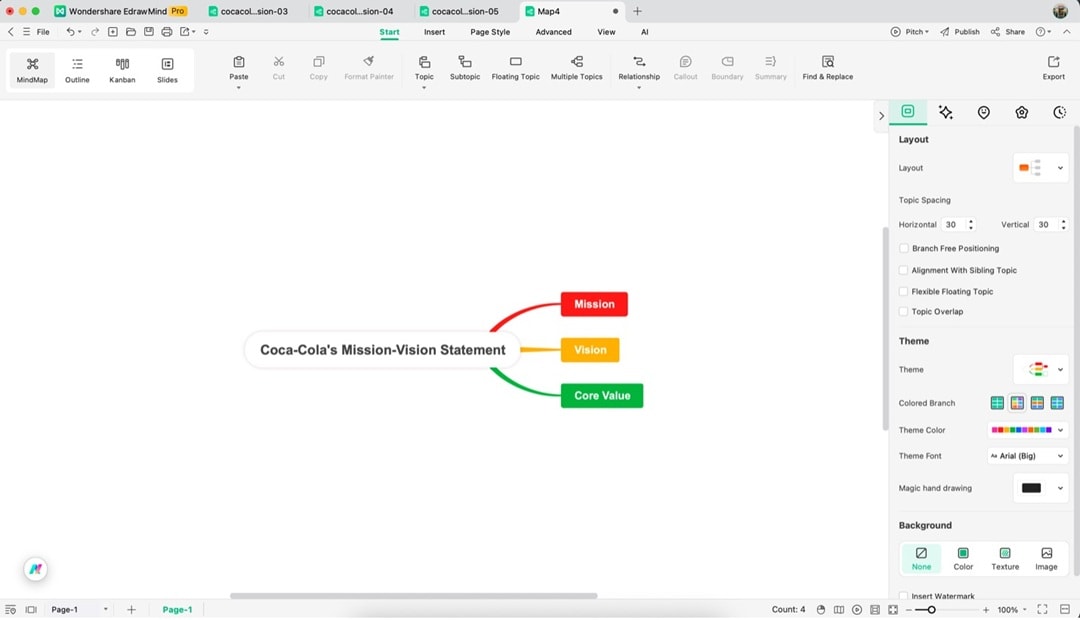Screen dimensions: 1080x620
Task: Select the second Colored Branch style
Action: click(x=1017, y=403)
